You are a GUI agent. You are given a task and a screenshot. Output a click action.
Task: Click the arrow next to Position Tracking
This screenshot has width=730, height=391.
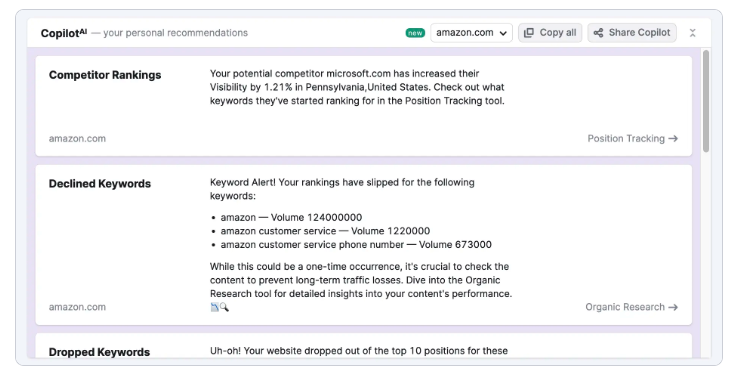click(x=673, y=139)
